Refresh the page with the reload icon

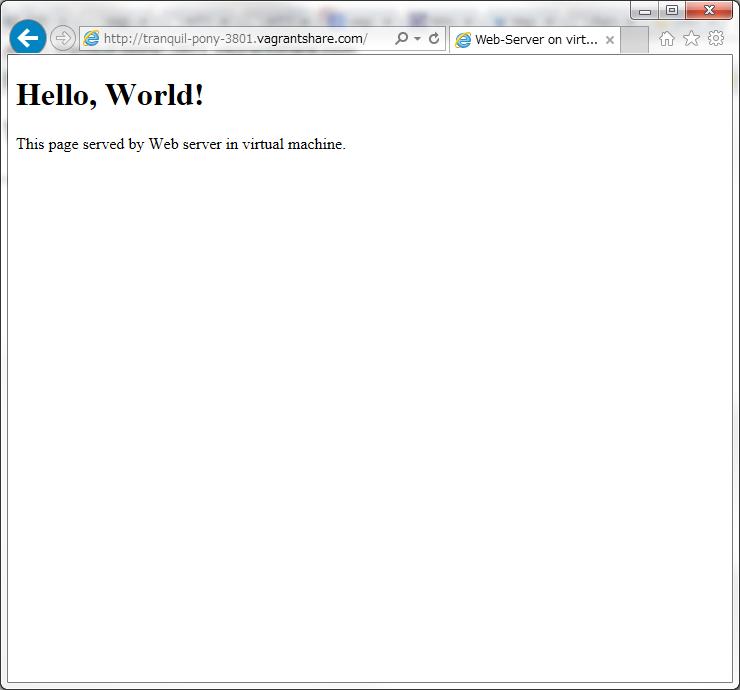point(434,39)
